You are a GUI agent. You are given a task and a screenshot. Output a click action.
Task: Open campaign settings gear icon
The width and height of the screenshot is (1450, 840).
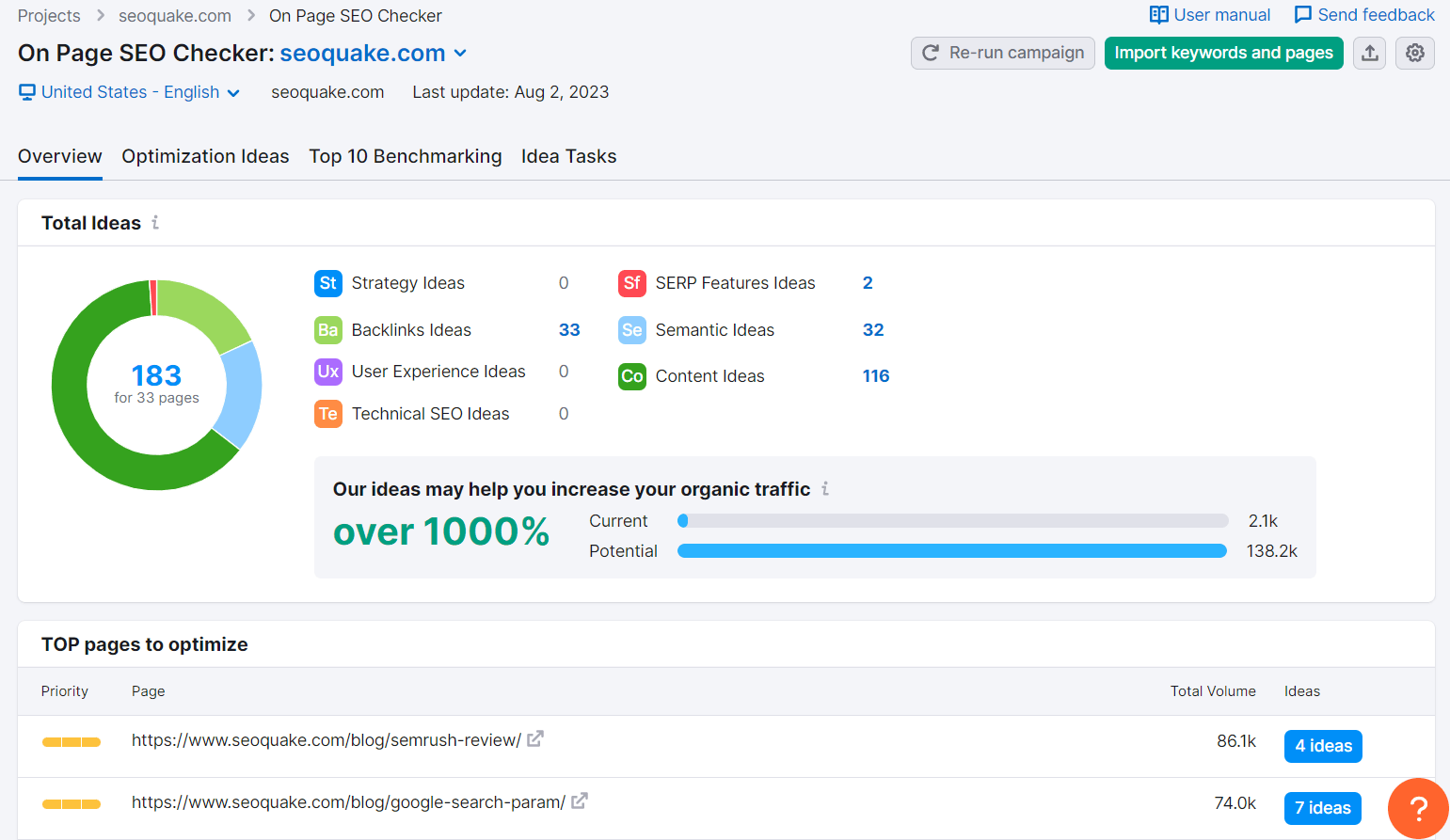[1415, 53]
